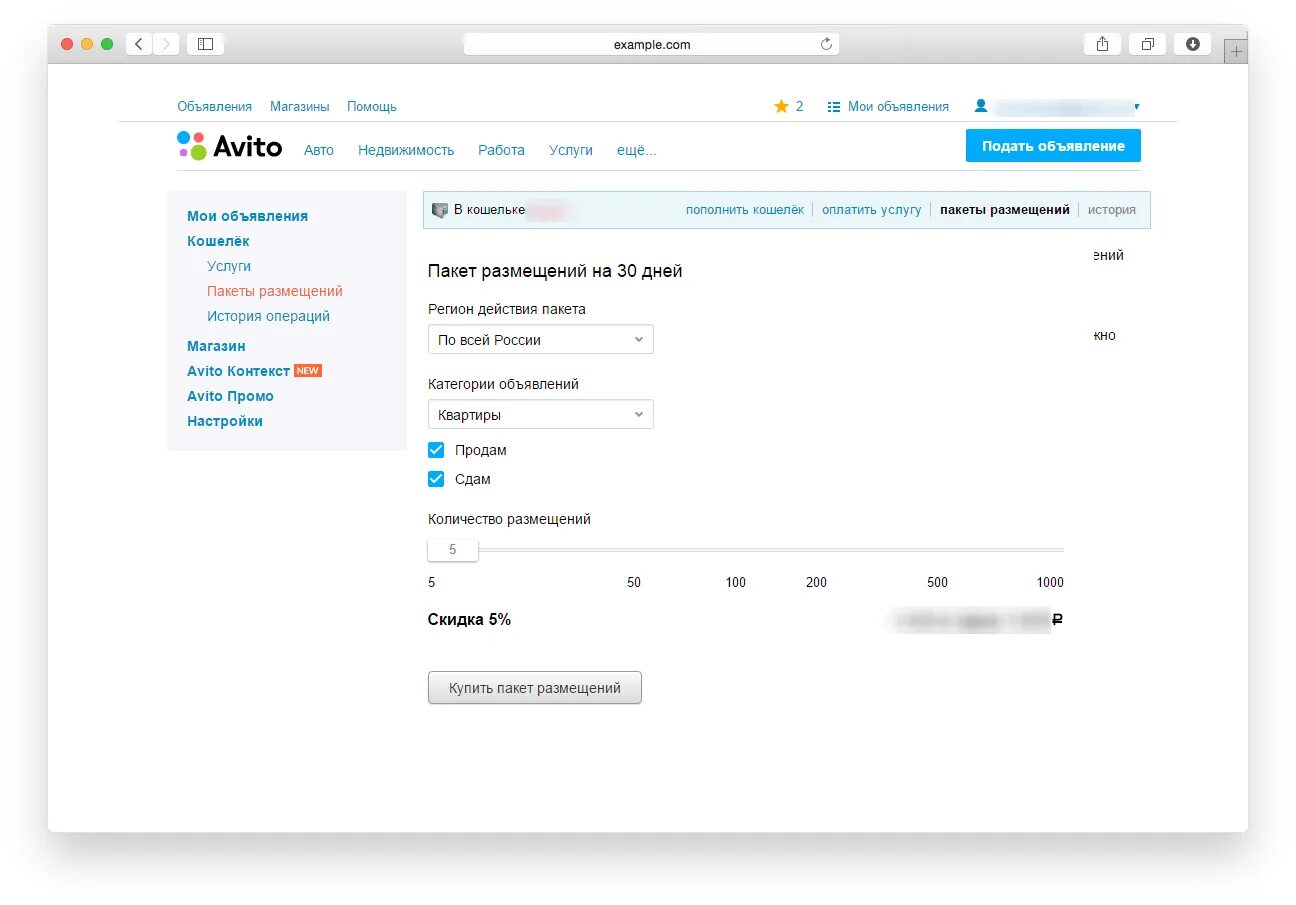The width and height of the screenshot is (1296, 905).
Task: Click the slider handle showing 5
Action: [x=453, y=549]
